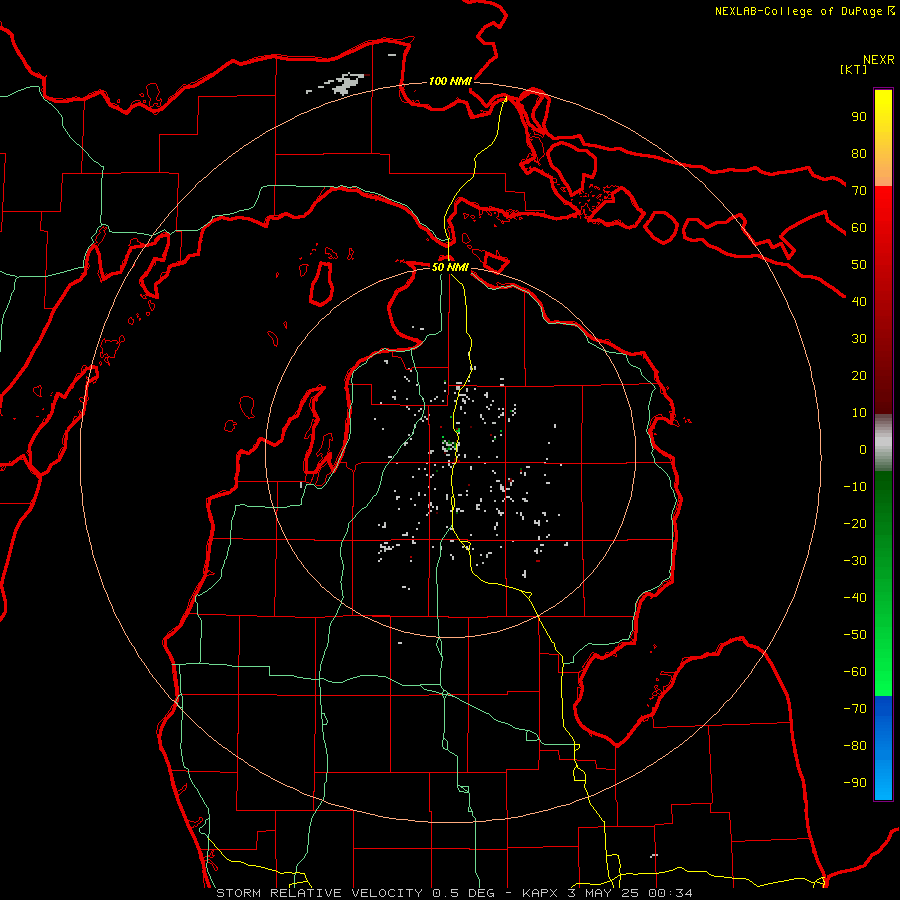Click the -30 value on velocity scale
This screenshot has width=900, height=900.
[855, 561]
